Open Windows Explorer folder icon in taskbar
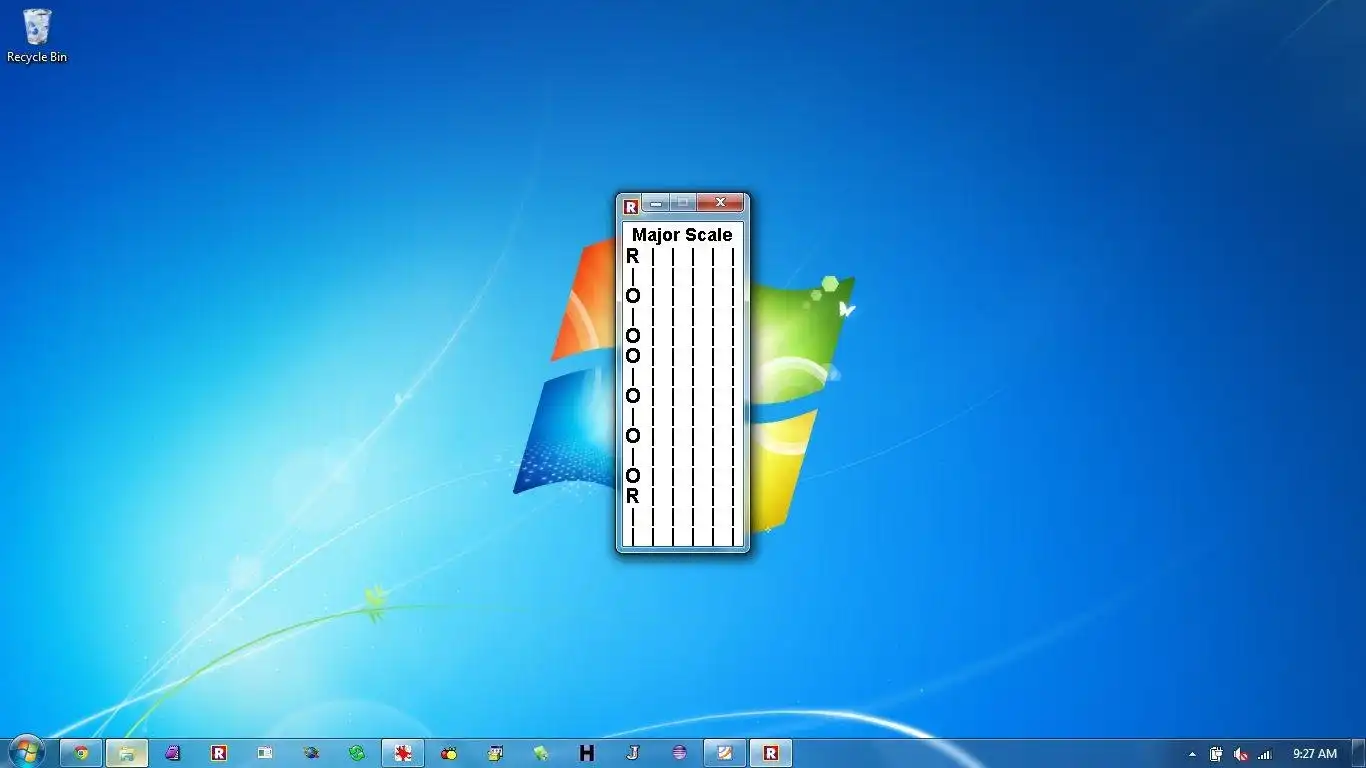Viewport: 1366px width, 768px height. [127, 753]
